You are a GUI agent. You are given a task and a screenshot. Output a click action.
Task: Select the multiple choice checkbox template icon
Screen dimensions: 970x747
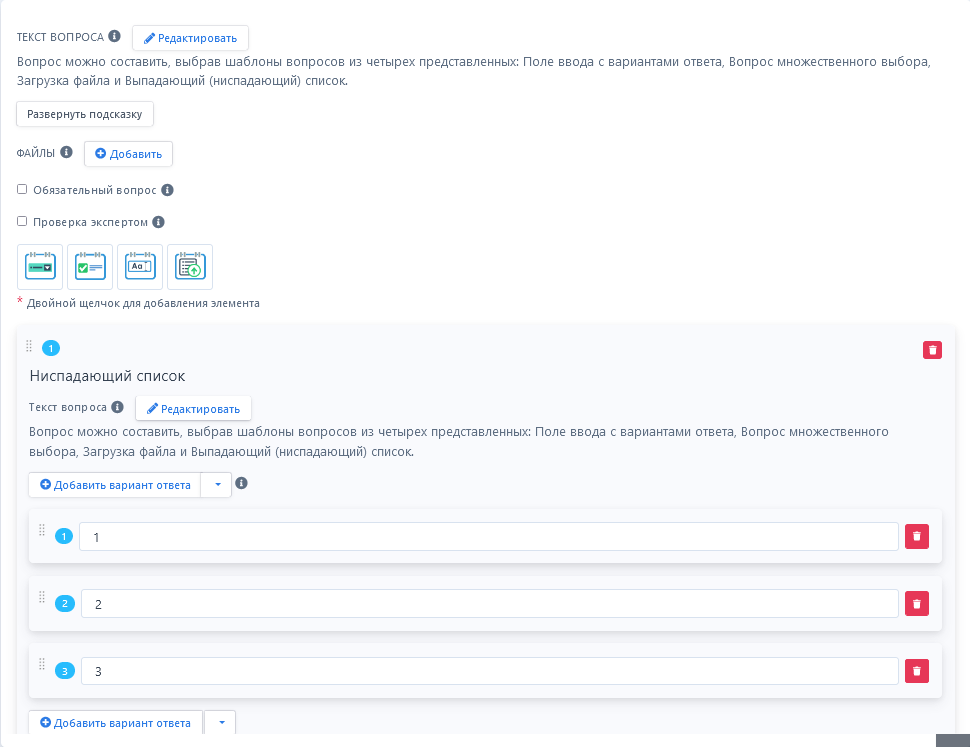pyautogui.click(x=90, y=267)
